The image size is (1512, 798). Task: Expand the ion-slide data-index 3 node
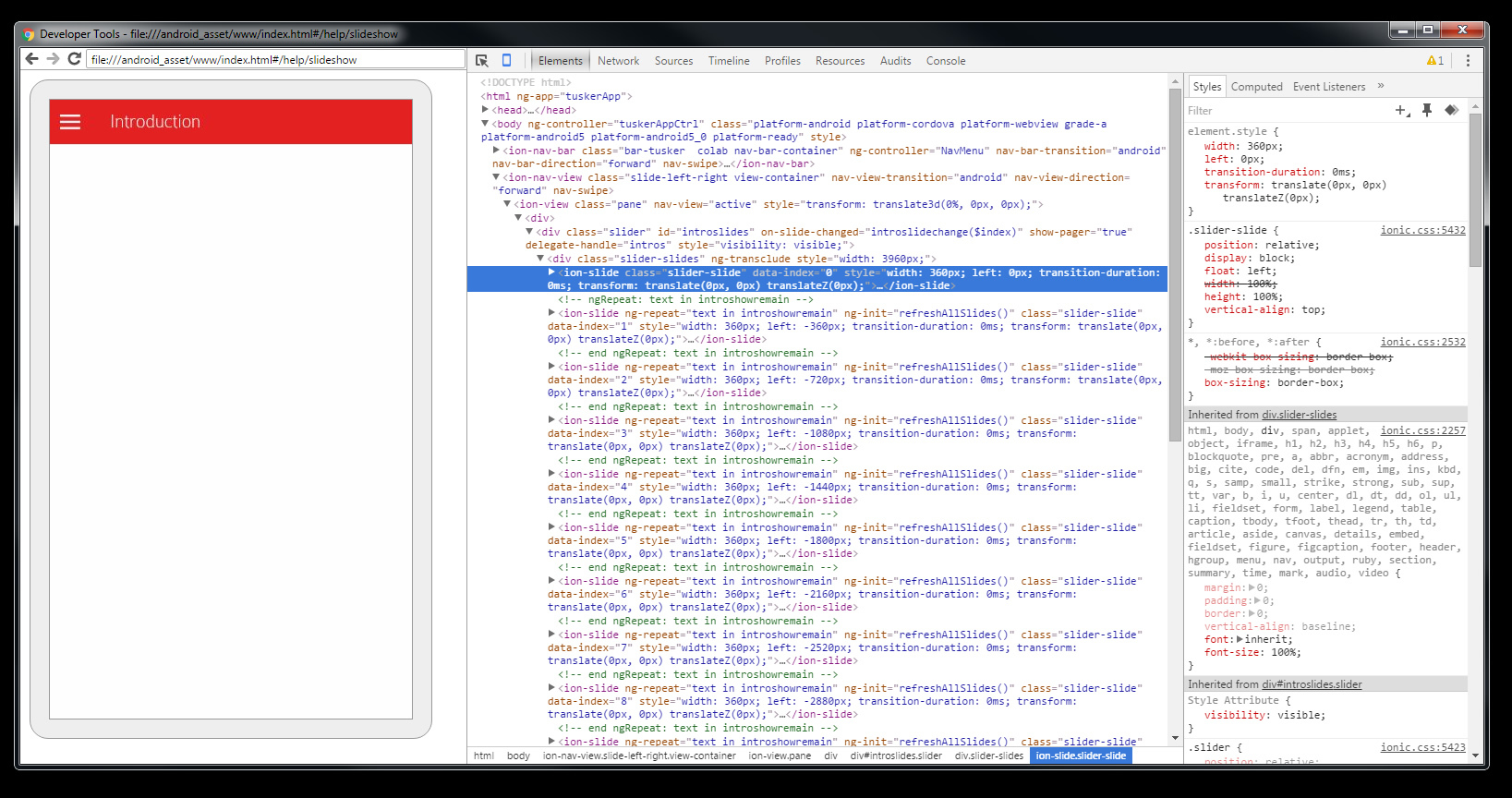[551, 419]
